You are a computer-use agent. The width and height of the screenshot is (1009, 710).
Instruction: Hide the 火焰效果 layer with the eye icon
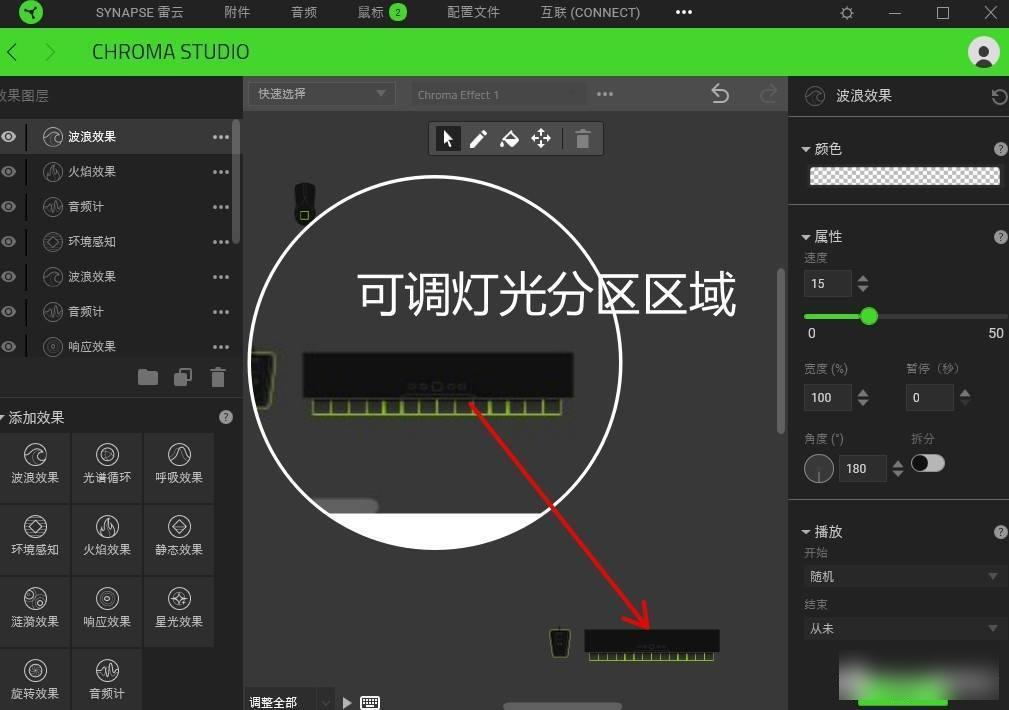(x=9, y=172)
